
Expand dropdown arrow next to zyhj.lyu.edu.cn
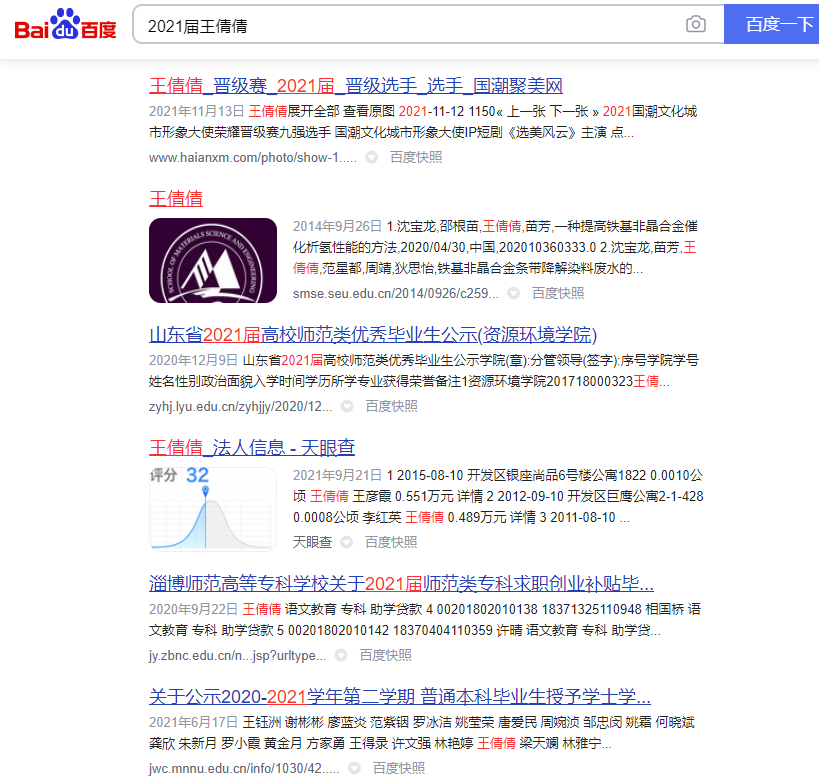coord(347,406)
